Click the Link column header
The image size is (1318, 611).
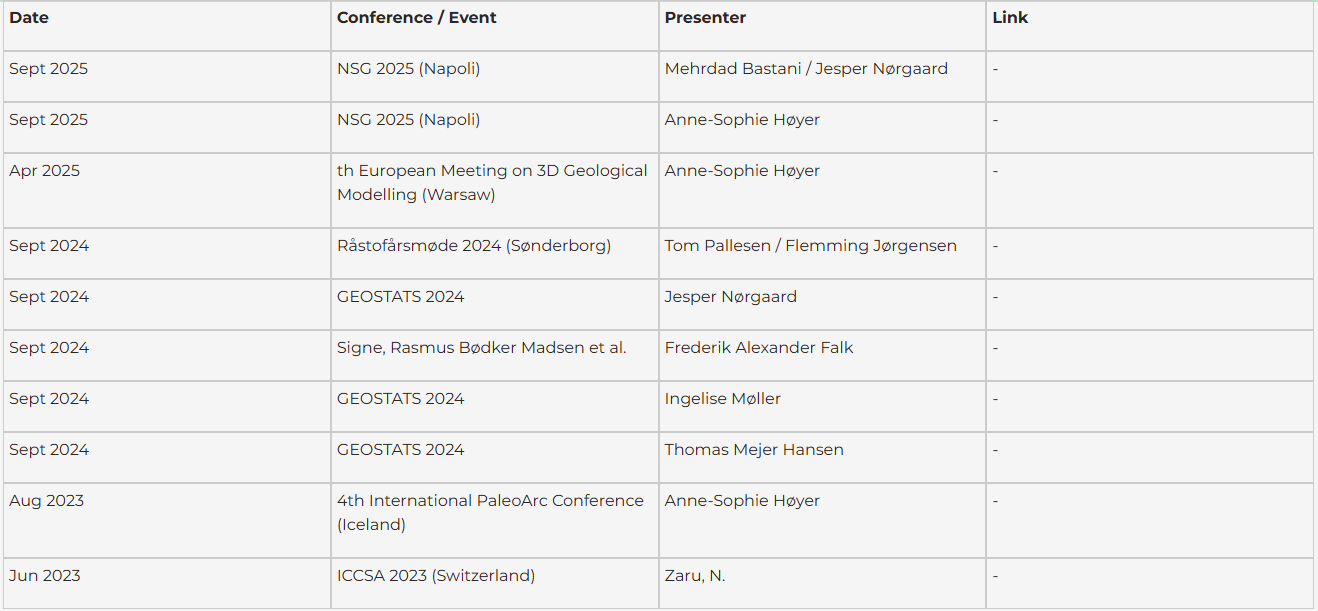tap(1010, 18)
